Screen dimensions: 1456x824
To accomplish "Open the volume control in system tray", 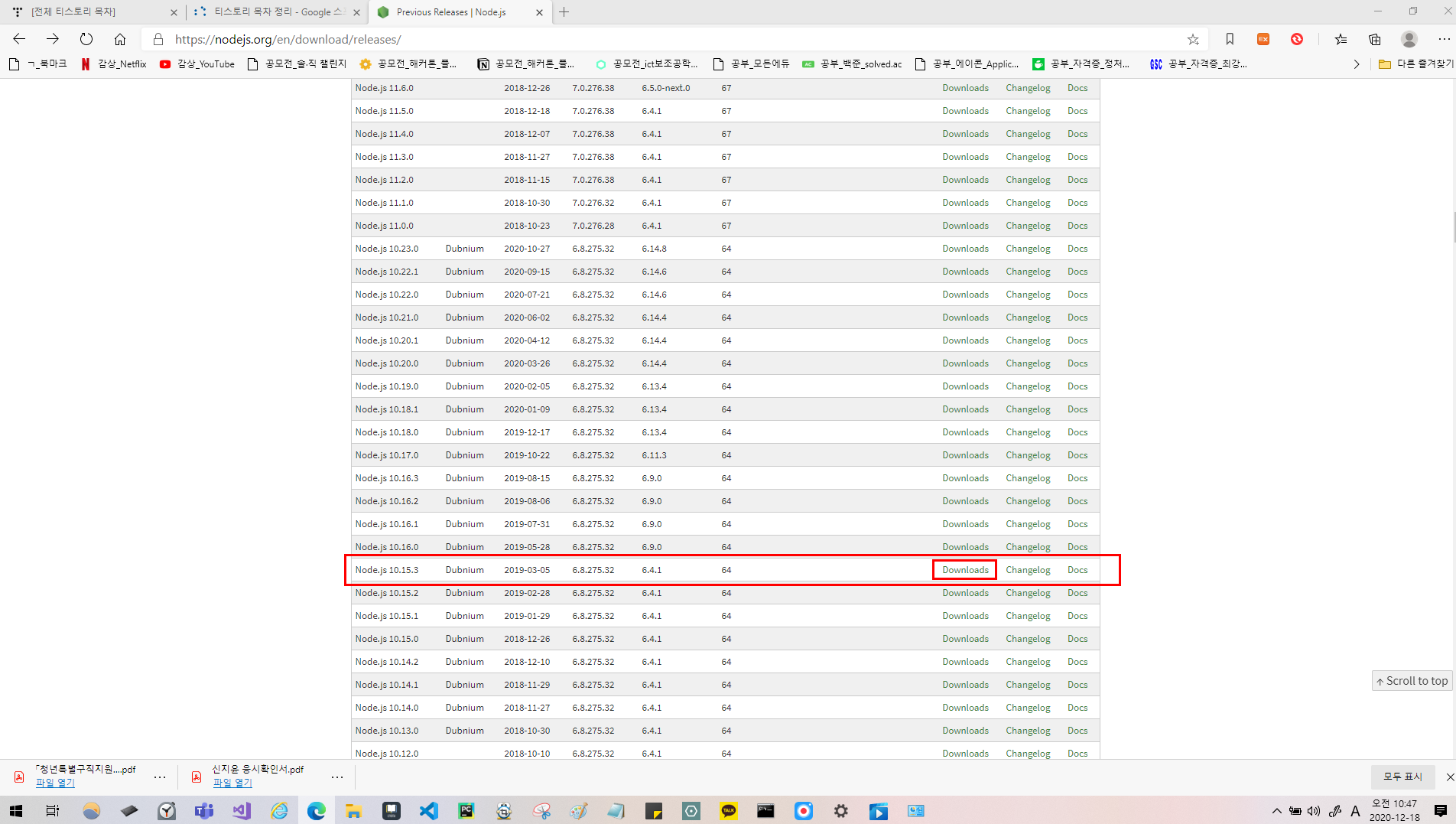I will (x=1314, y=811).
